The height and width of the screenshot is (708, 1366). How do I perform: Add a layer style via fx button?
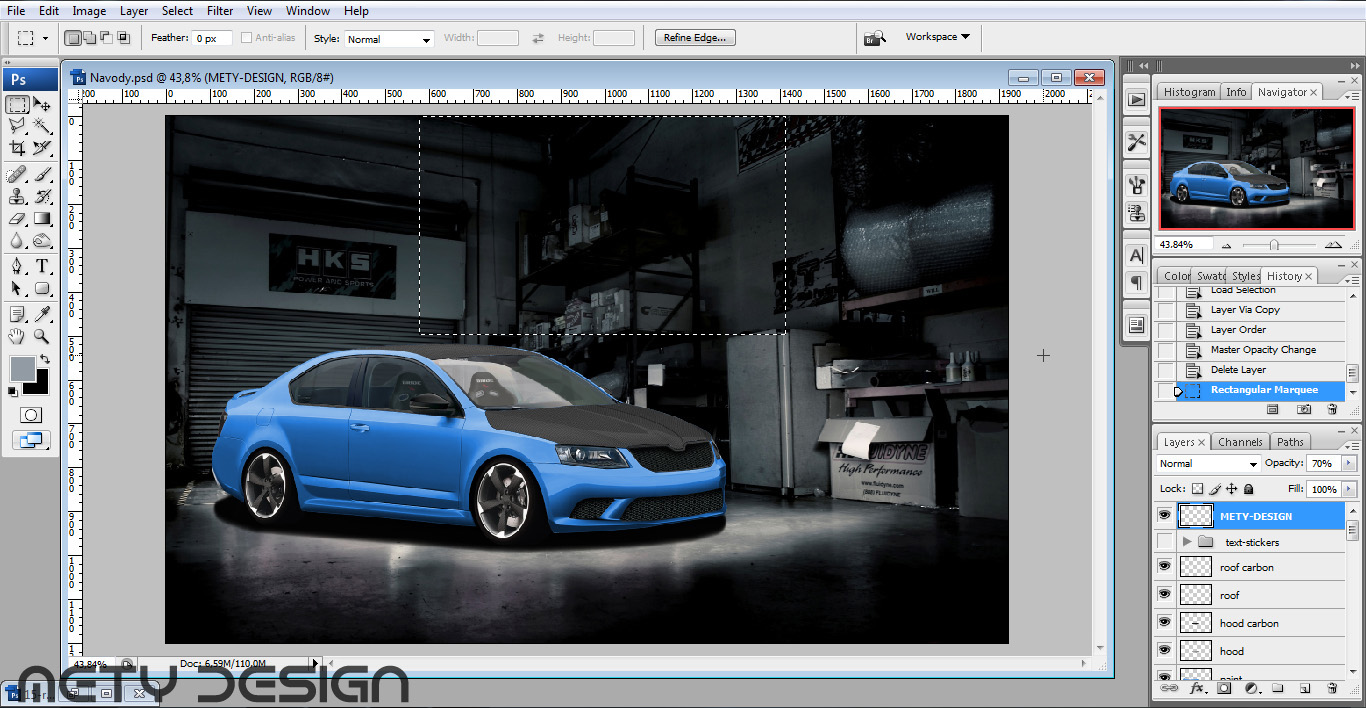tap(1196, 689)
